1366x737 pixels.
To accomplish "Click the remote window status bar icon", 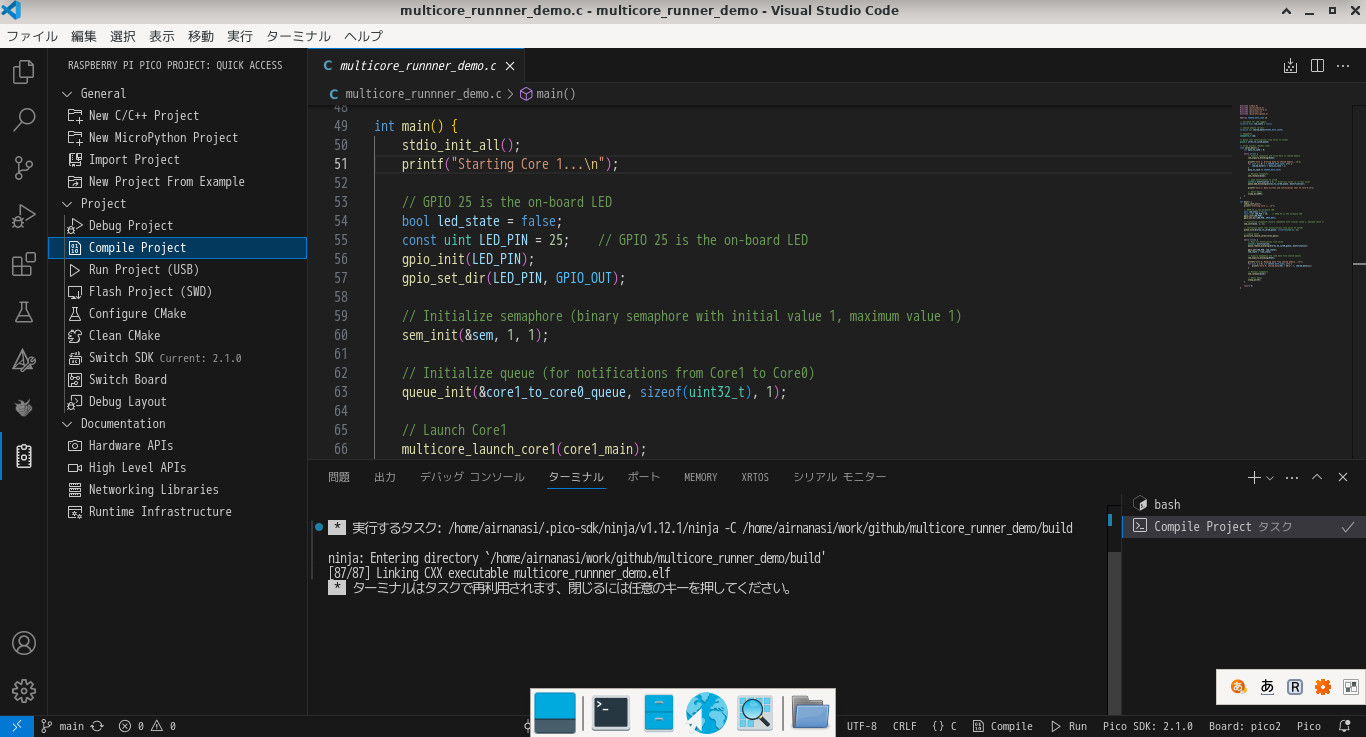I will point(17,726).
